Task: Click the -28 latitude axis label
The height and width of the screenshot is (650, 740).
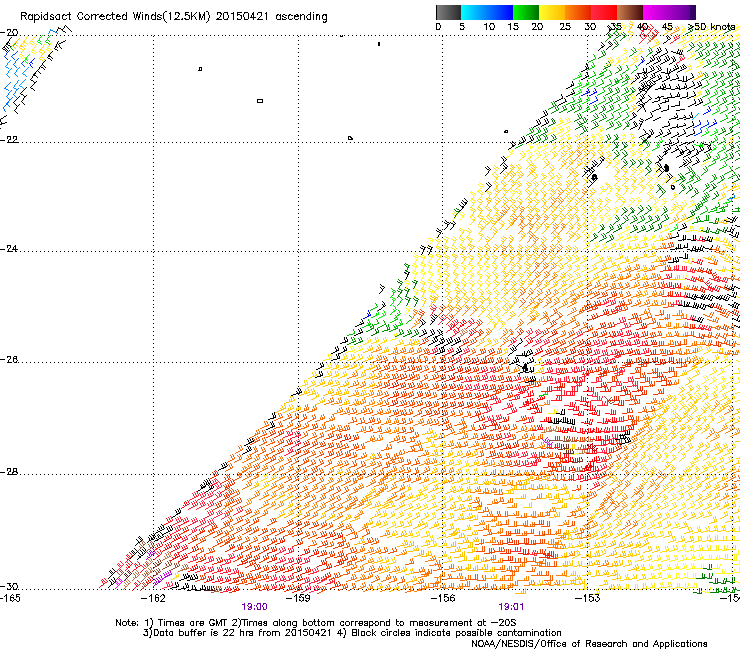Action: pos(9,472)
